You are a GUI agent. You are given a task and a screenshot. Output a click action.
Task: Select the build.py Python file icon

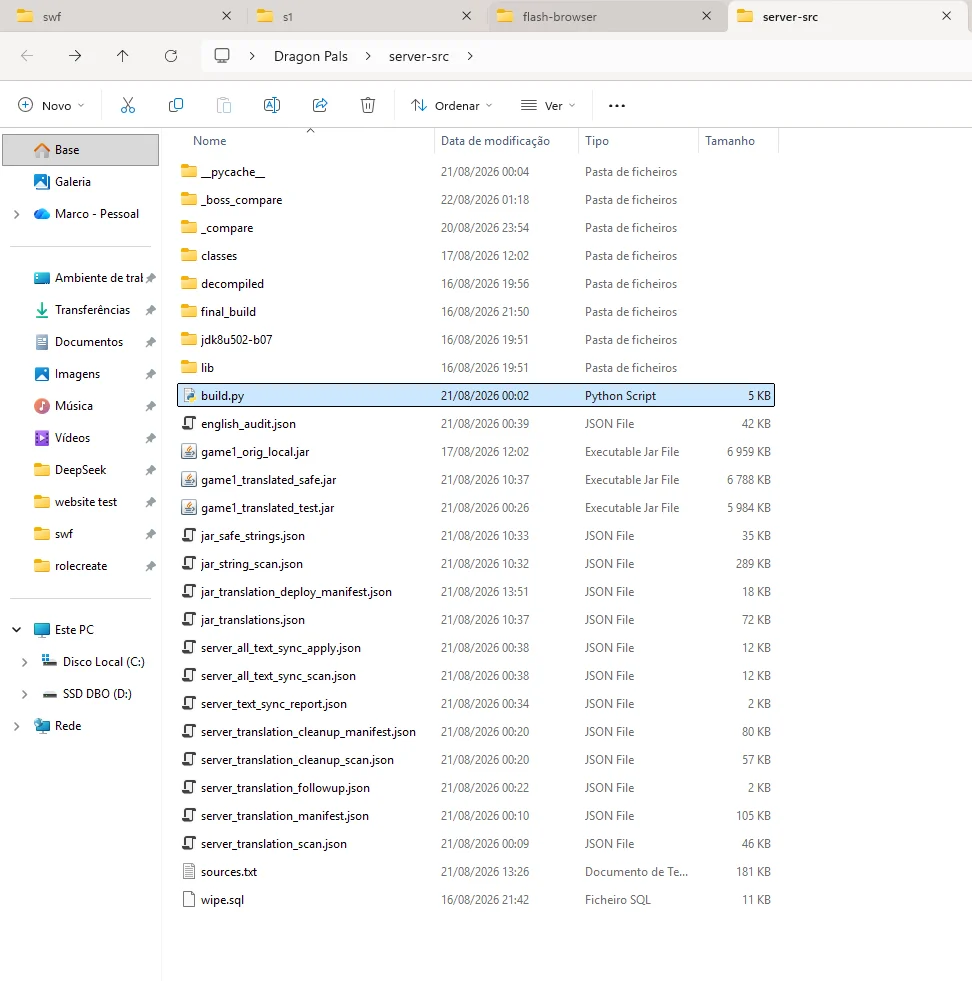189,395
